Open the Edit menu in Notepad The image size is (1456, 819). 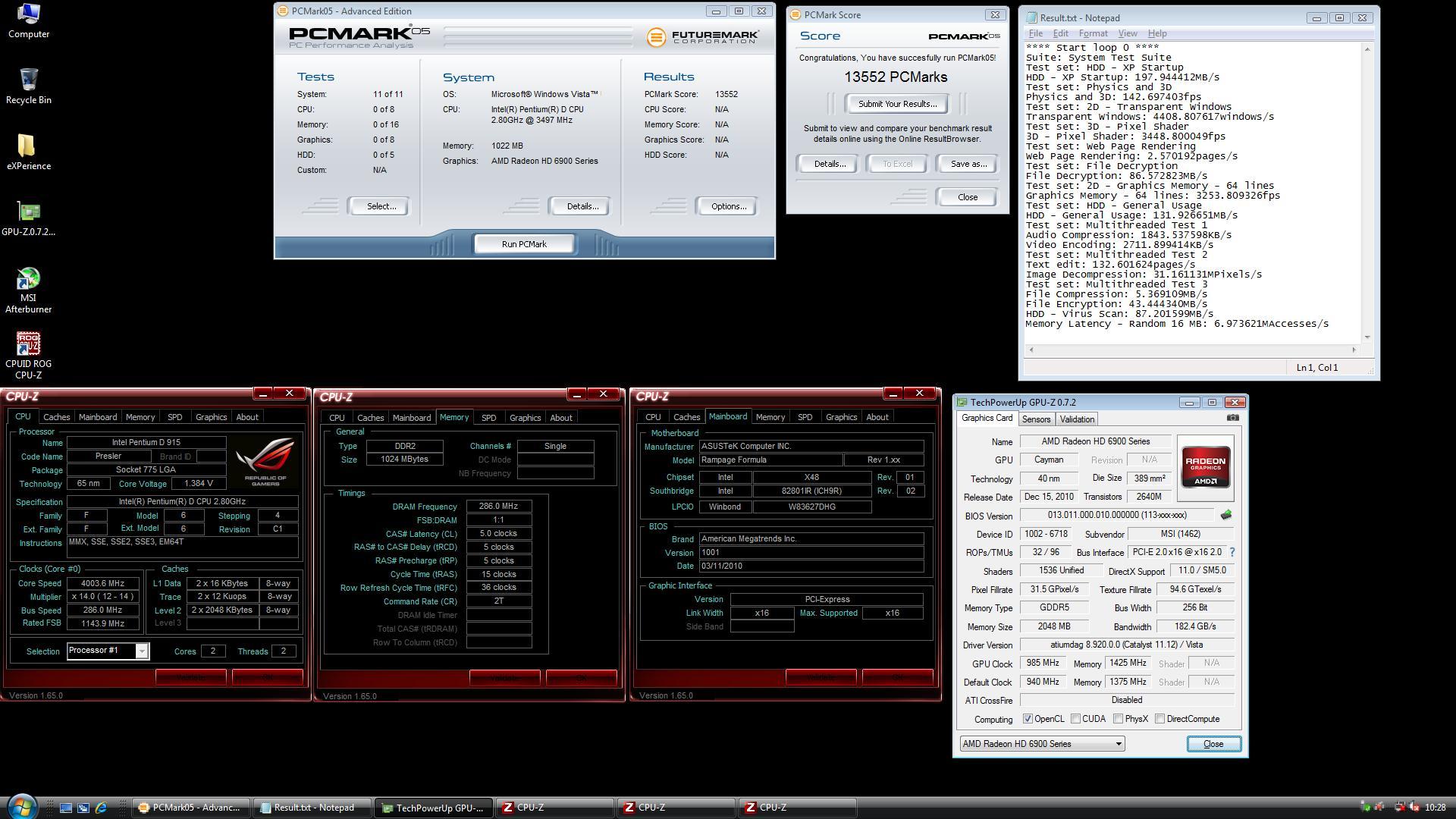coord(1060,33)
